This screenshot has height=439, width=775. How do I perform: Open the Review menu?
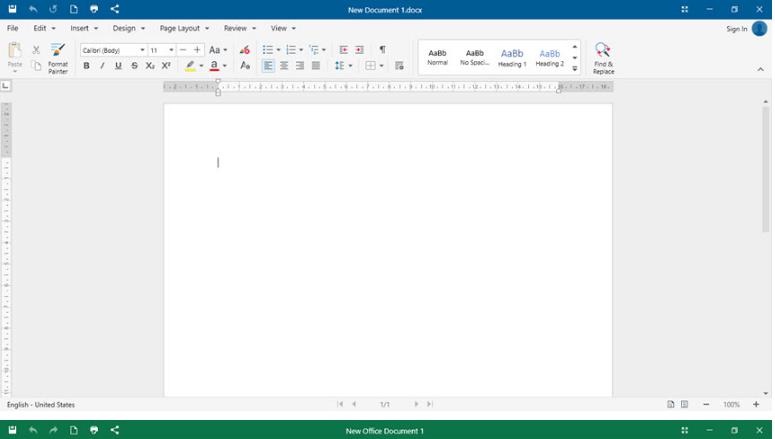[x=240, y=28]
